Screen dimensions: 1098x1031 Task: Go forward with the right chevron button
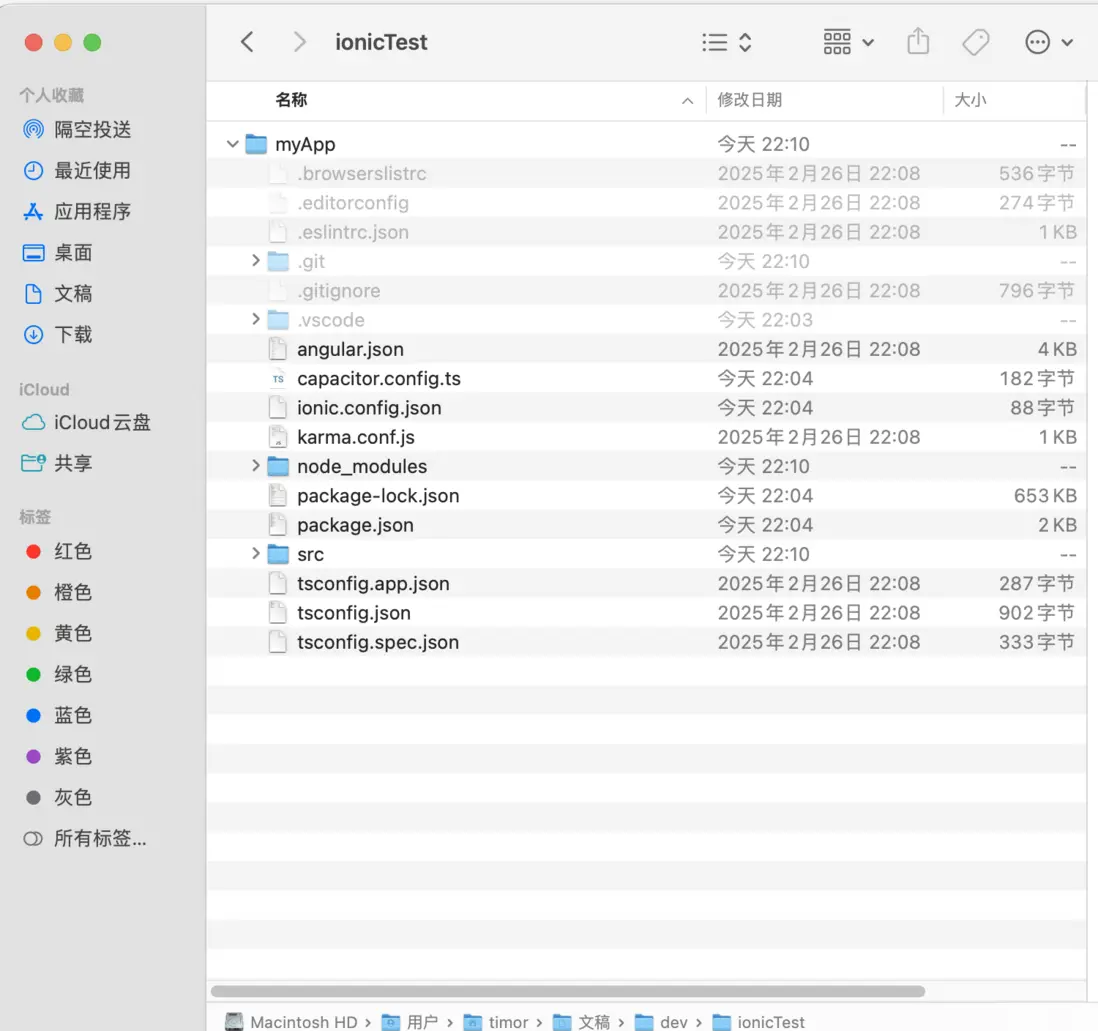pyautogui.click(x=299, y=42)
